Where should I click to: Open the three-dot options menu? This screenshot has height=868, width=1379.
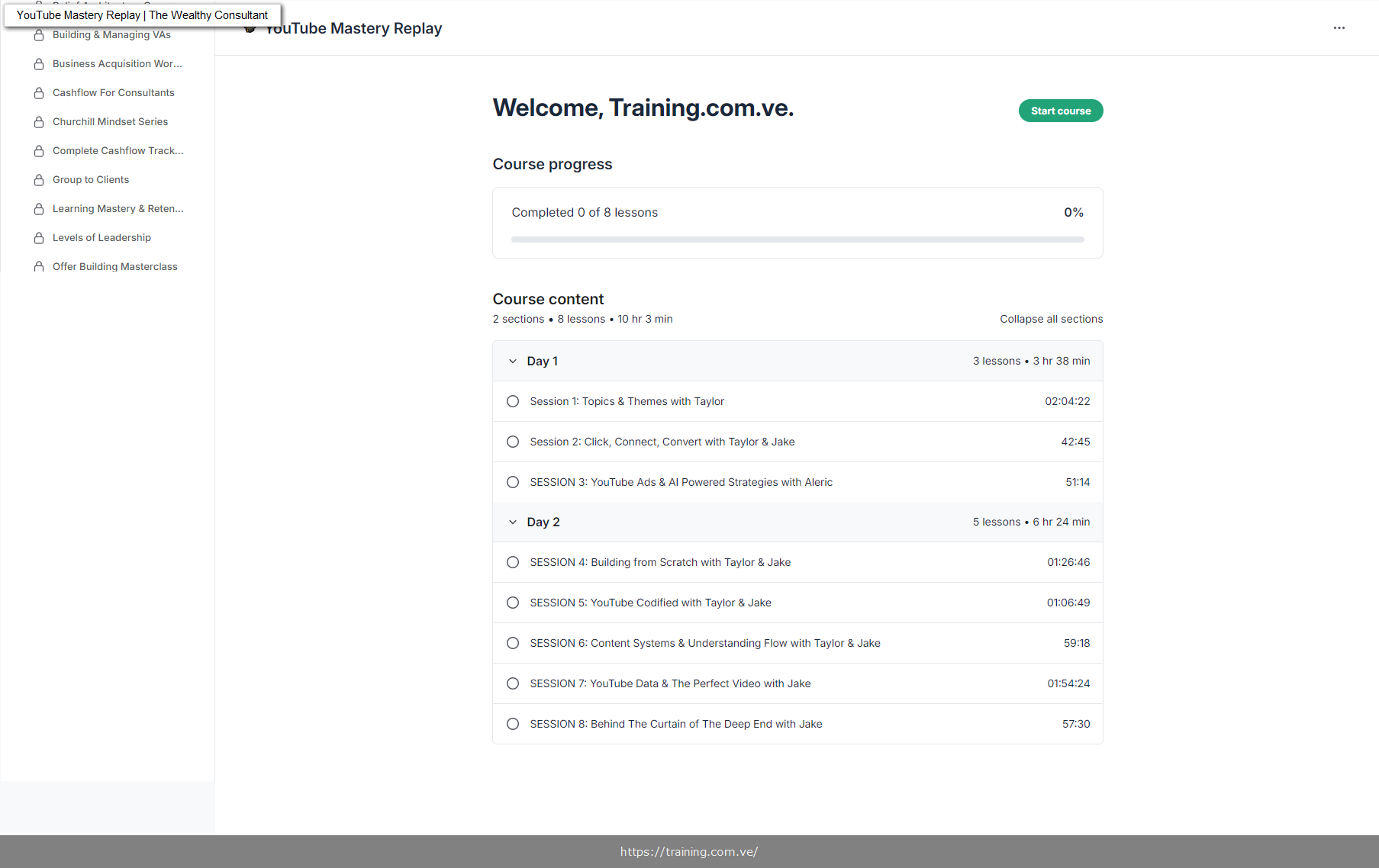pos(1339,27)
